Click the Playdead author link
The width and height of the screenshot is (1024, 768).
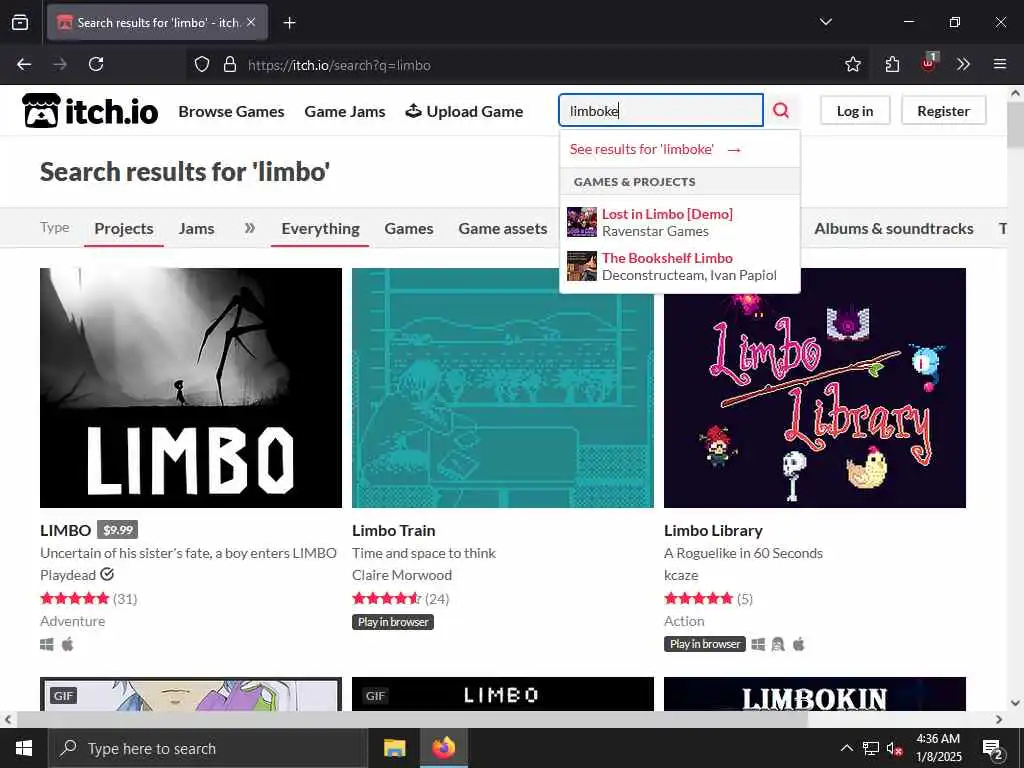tap(68, 575)
